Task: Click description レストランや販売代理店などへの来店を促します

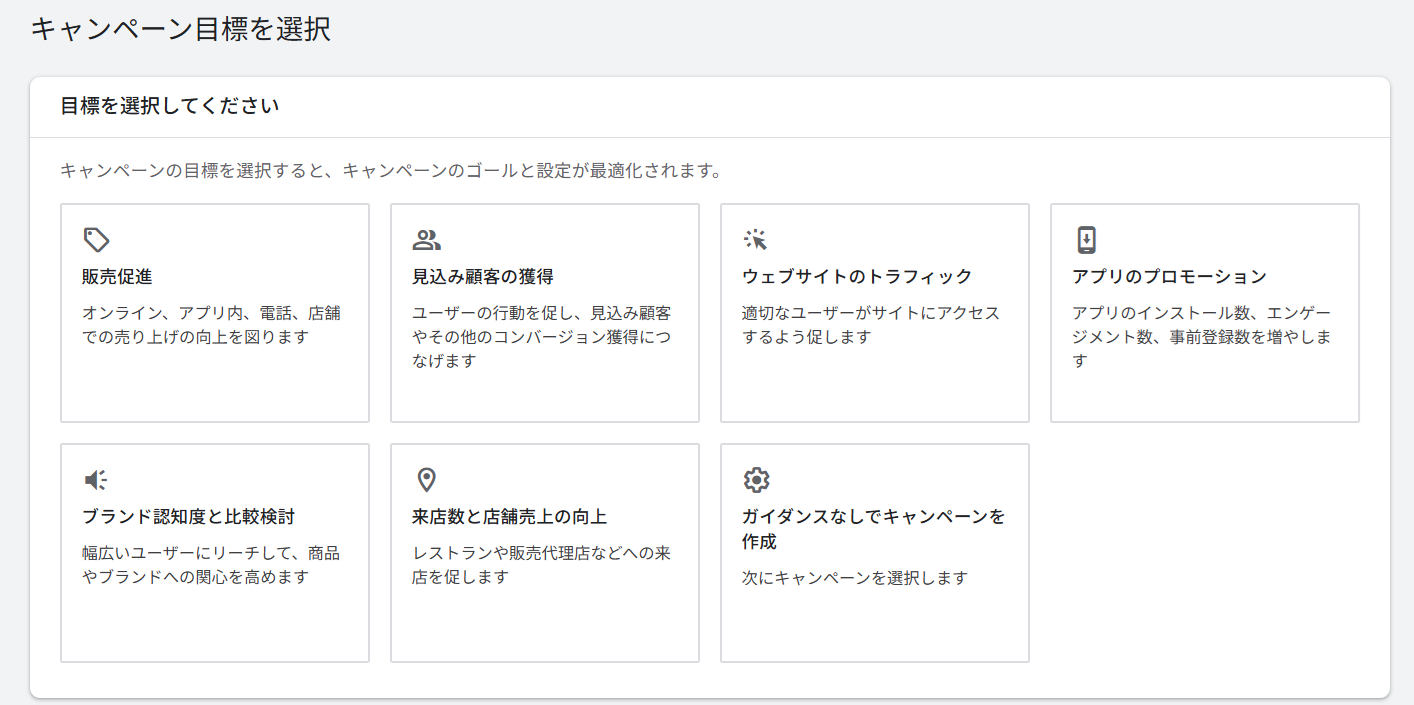Action: point(541,565)
